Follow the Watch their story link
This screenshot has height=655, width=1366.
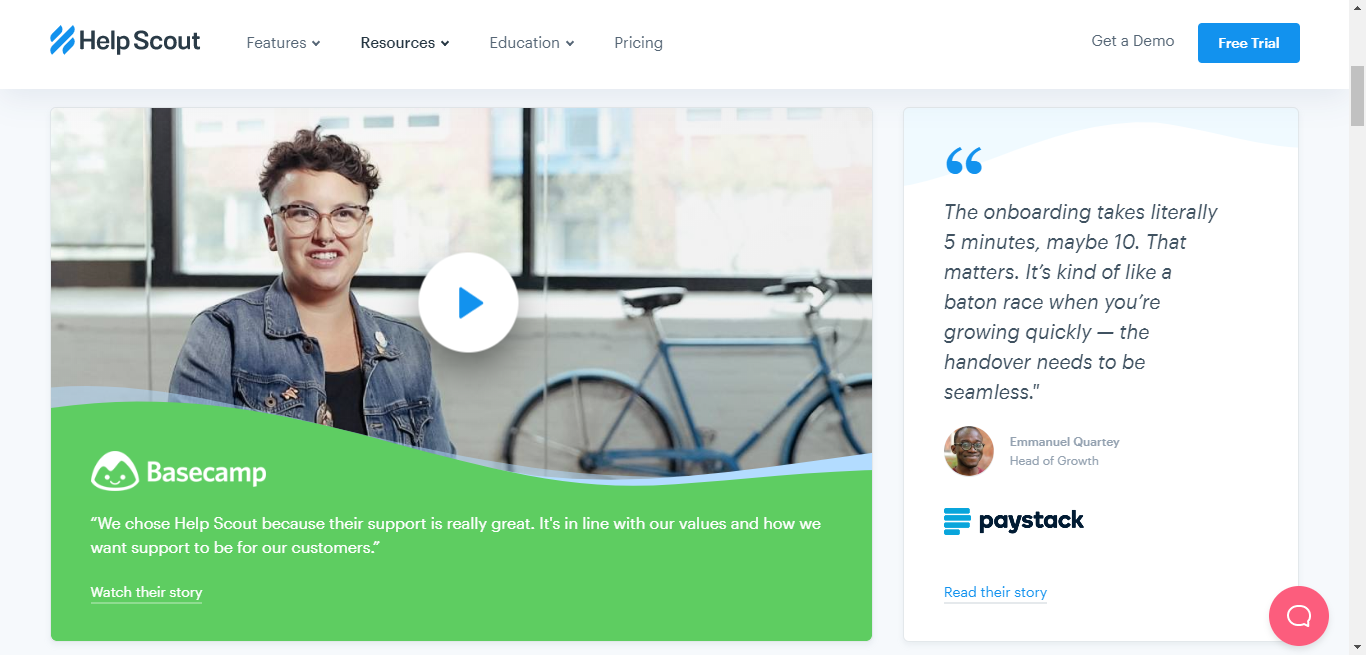[145, 592]
